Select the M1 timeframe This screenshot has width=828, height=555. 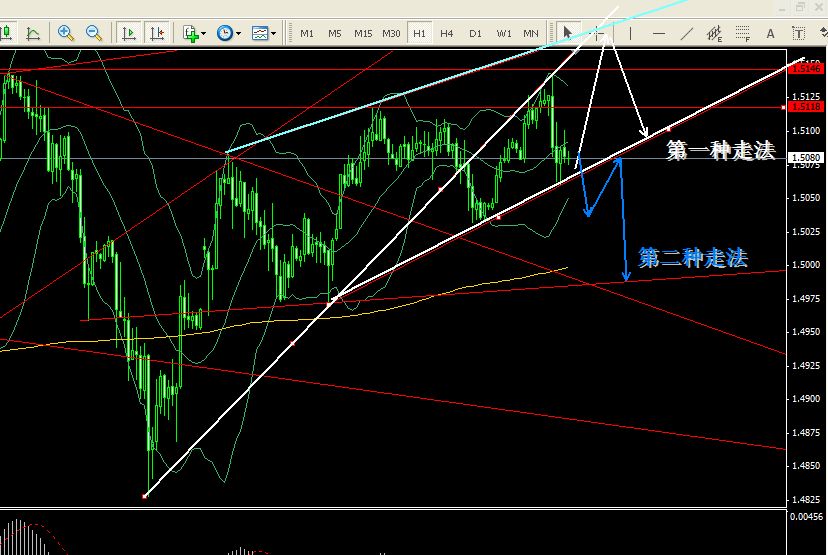click(x=307, y=33)
